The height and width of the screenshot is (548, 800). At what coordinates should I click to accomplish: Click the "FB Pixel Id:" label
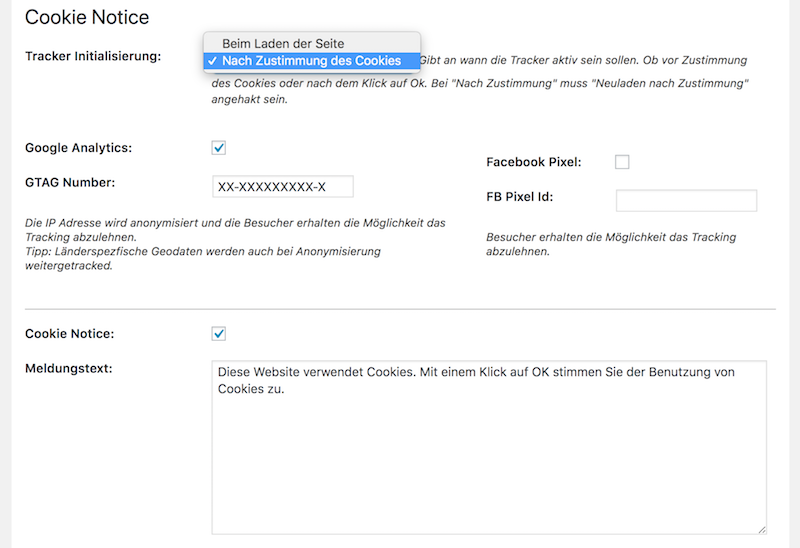point(520,196)
